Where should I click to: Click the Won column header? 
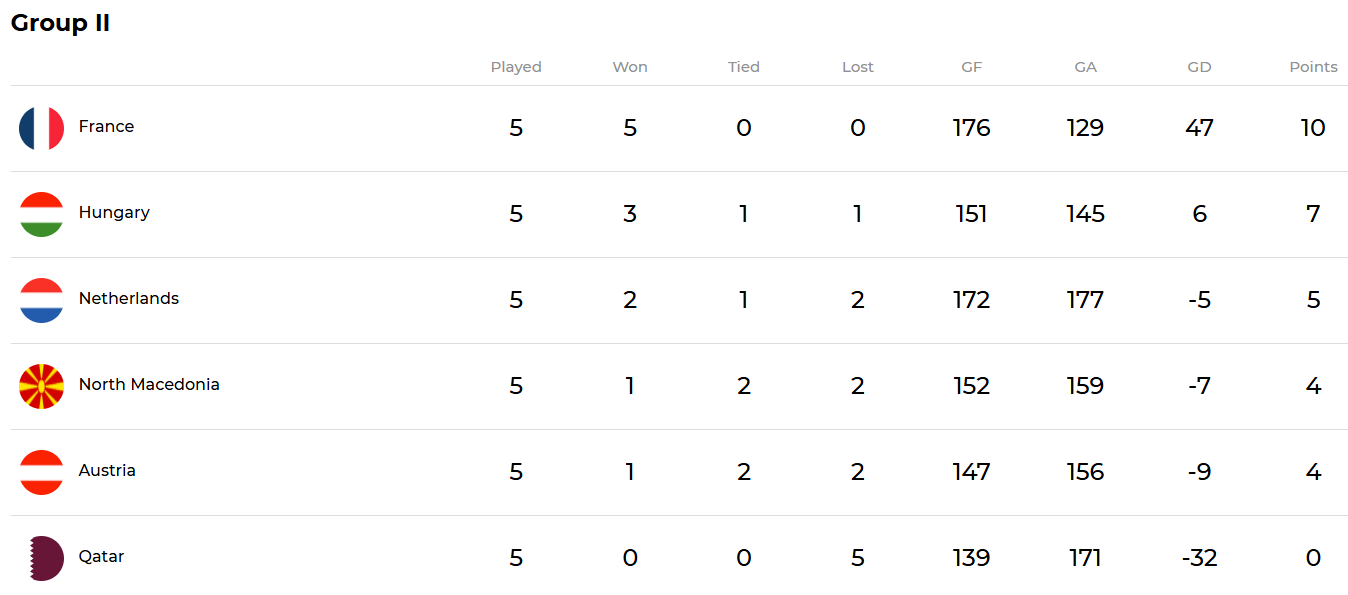click(630, 67)
